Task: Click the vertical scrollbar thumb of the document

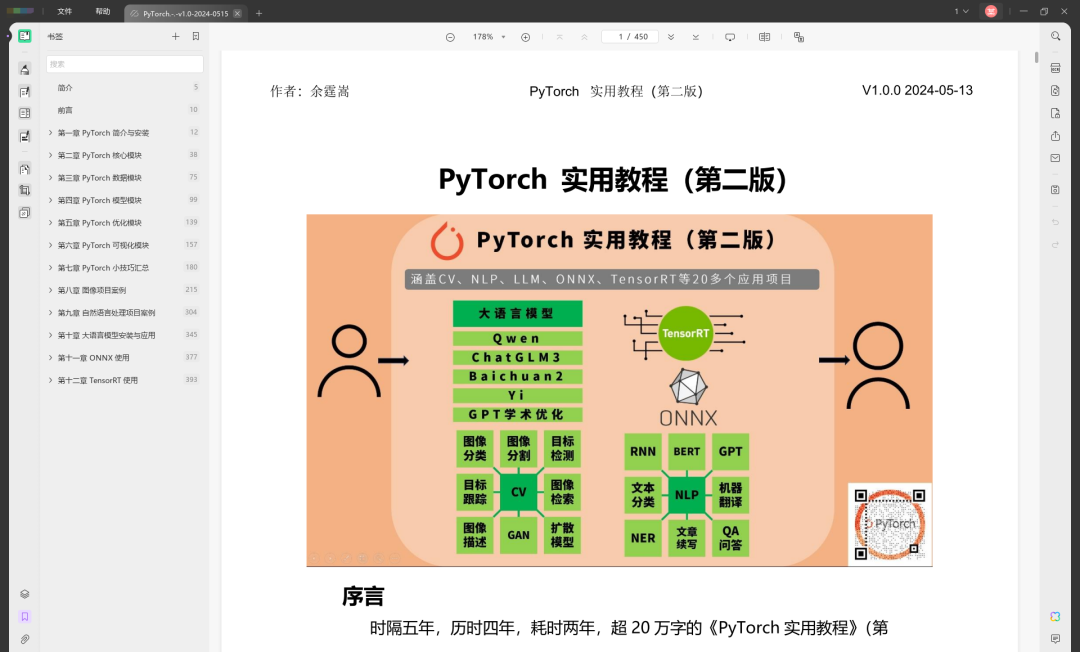Action: [1036, 57]
